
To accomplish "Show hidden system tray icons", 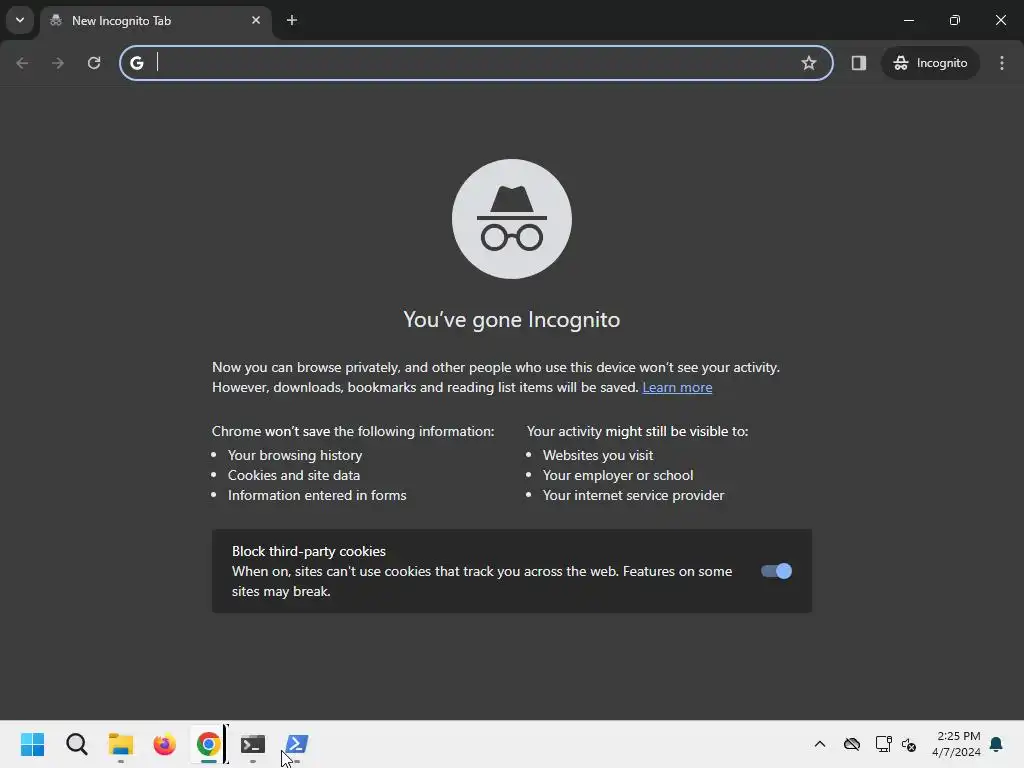I will 820,744.
